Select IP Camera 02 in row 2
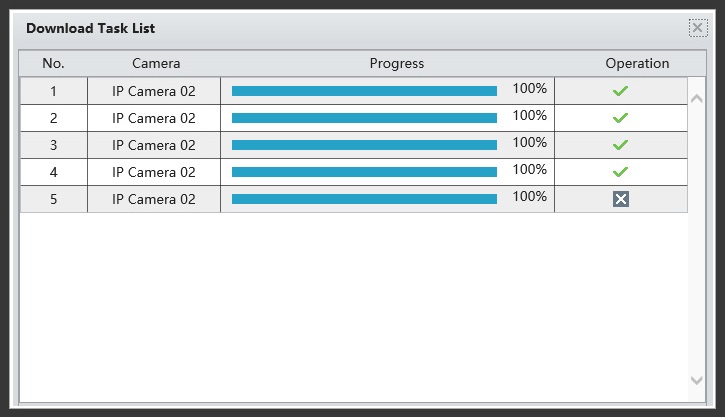This screenshot has width=725, height=417. pyautogui.click(x=154, y=118)
